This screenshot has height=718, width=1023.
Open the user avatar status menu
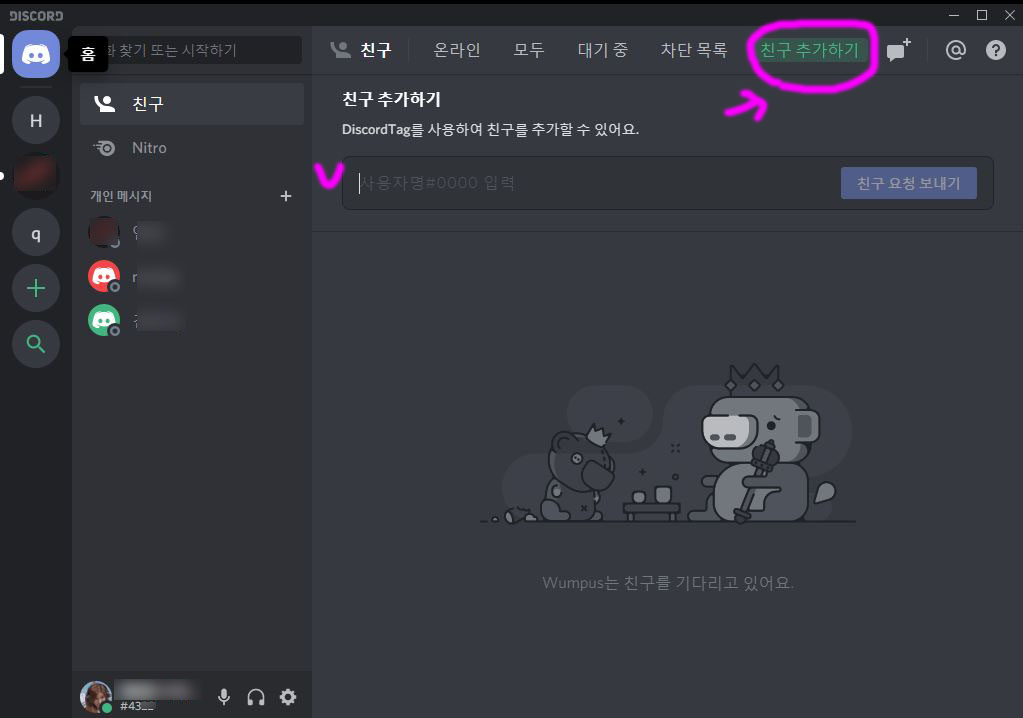coord(96,697)
